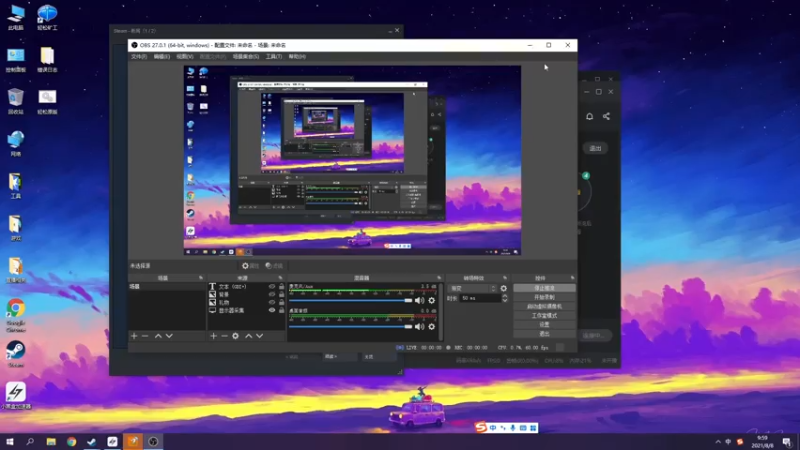Screen dimensions: 800x450
Task: Click the Start Virtual Camera button
Action: (544, 307)
